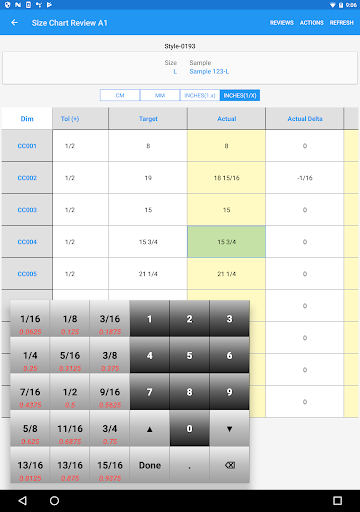Select the green CC004 Actual cell
The width and height of the screenshot is (360, 512).
(x=226, y=242)
